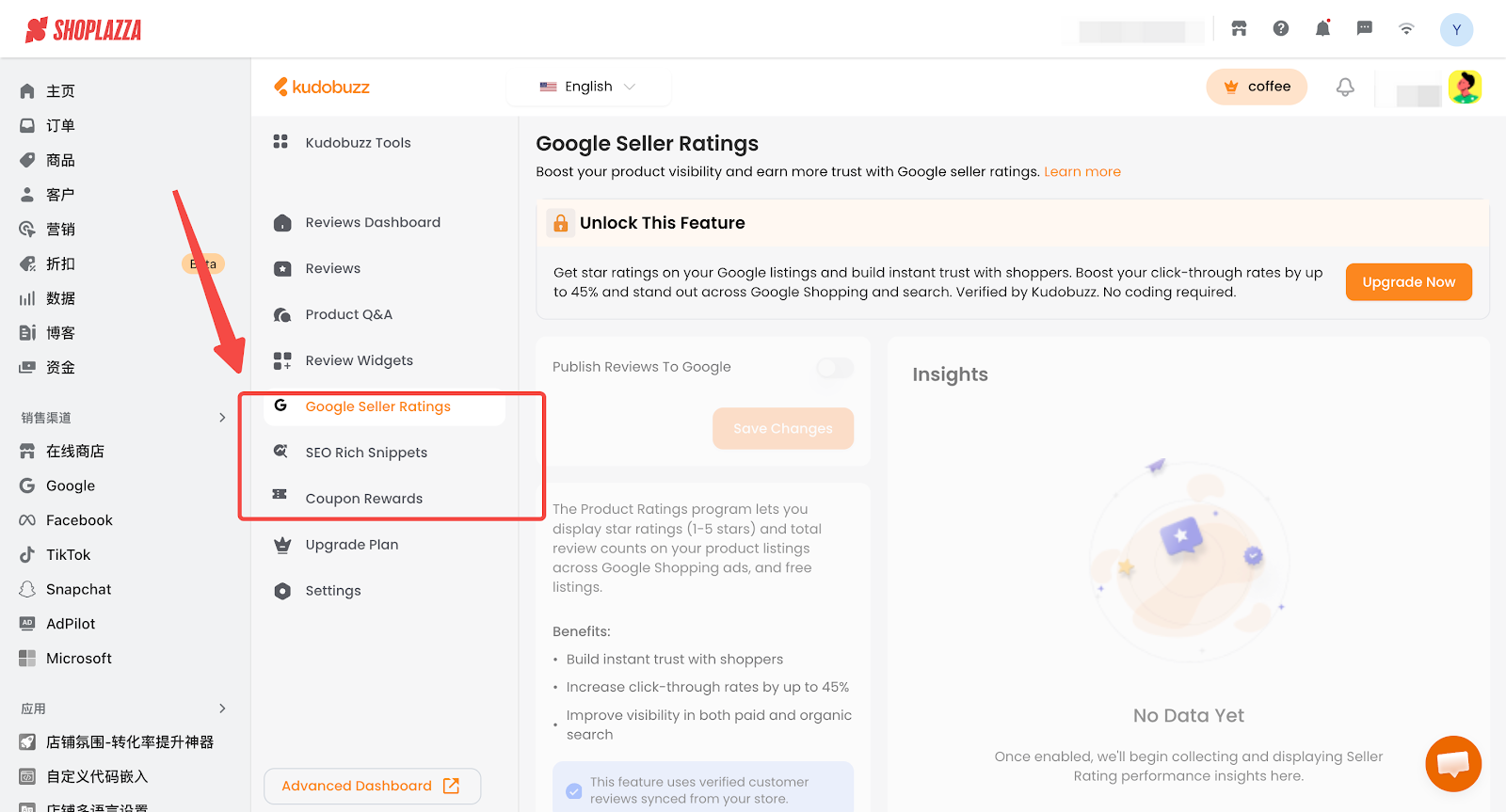Open Shoplazza notifications bell
The height and width of the screenshot is (812, 1506).
coord(1322,29)
